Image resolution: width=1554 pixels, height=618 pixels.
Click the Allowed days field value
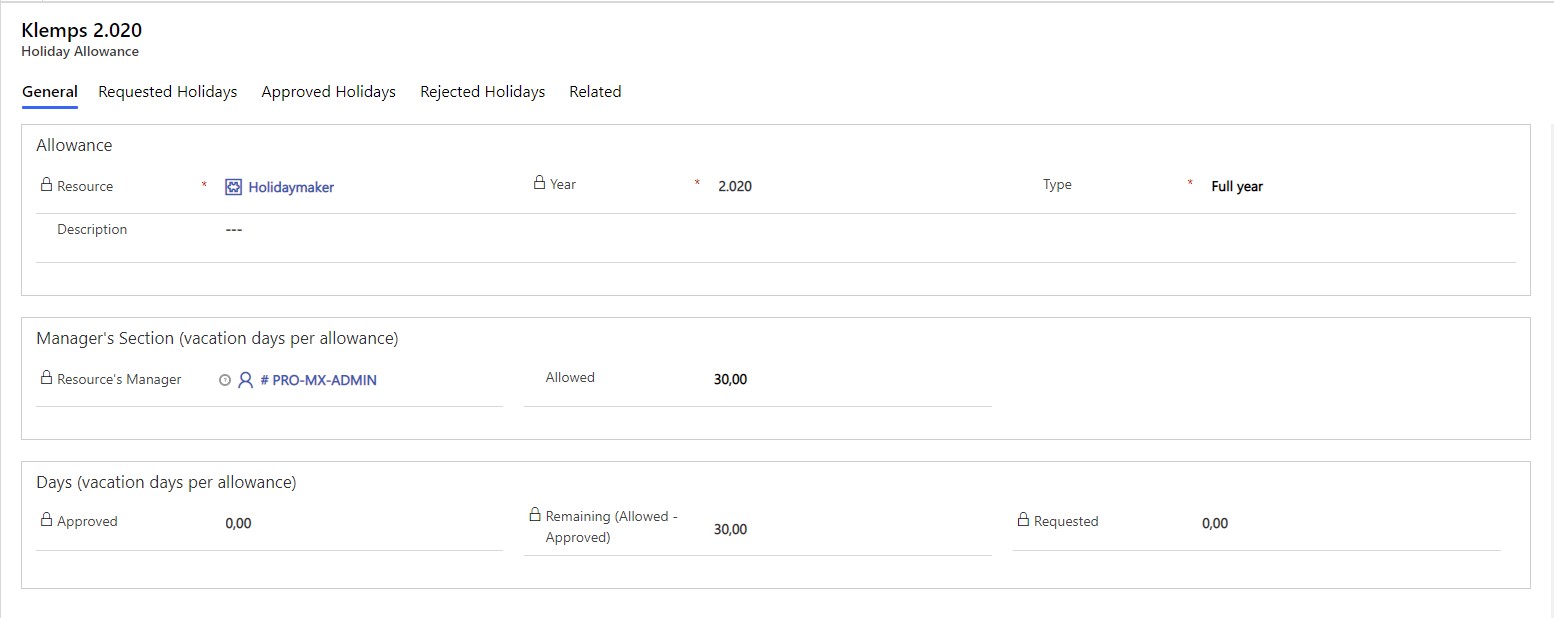730,379
